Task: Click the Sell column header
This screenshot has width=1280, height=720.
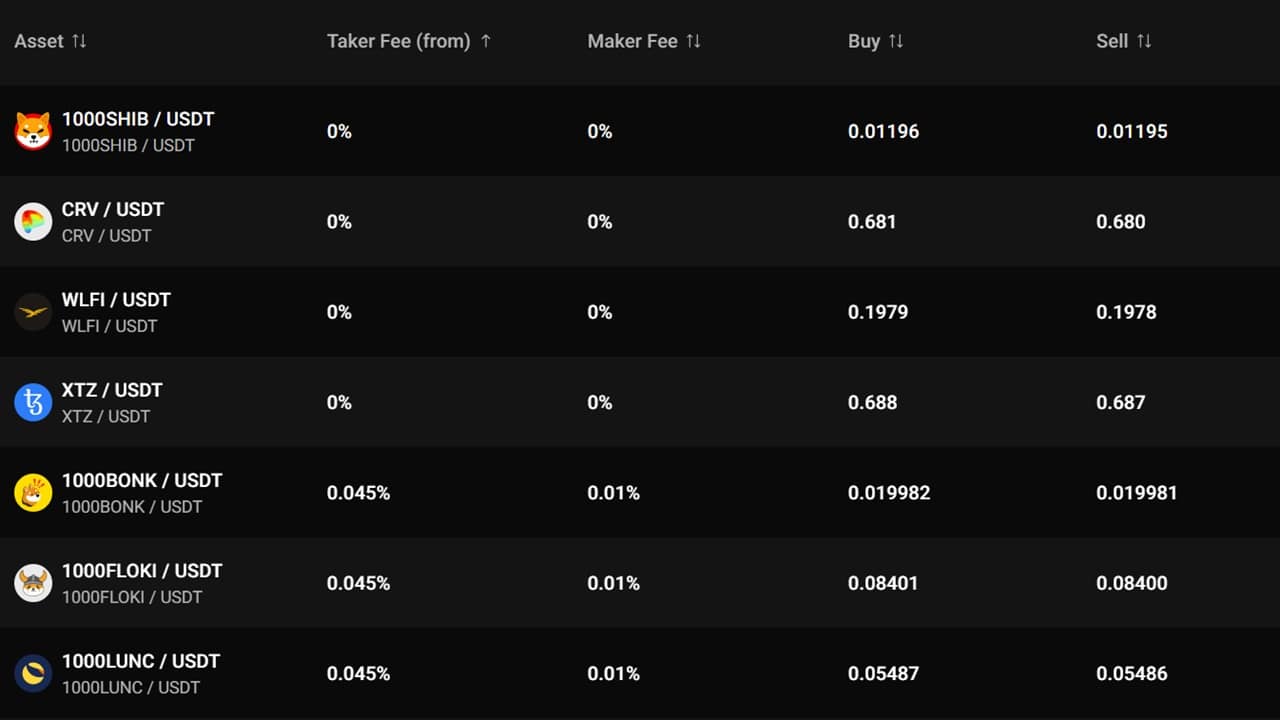Action: [1112, 41]
